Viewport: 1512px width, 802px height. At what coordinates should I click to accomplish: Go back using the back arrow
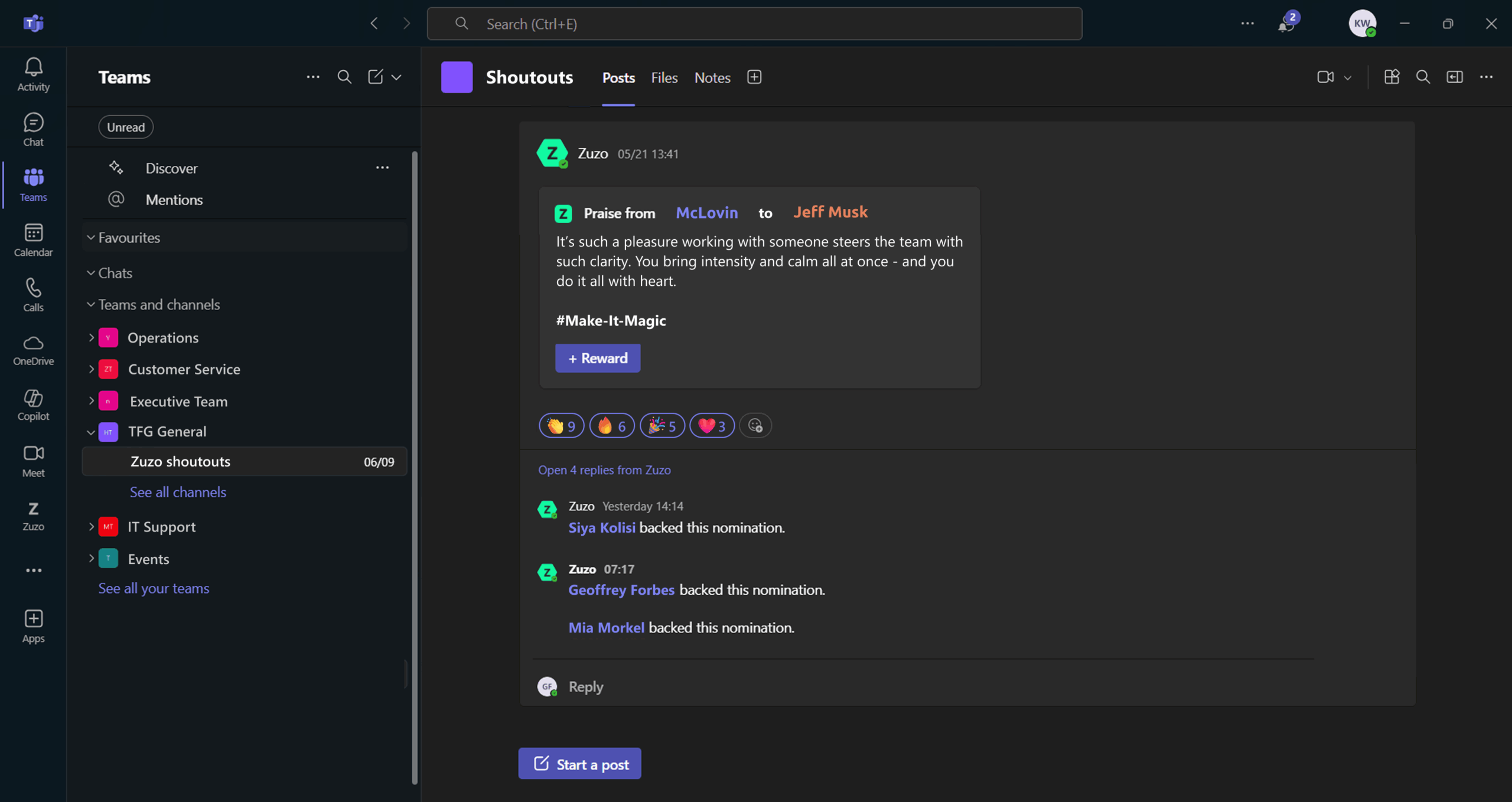tap(374, 24)
